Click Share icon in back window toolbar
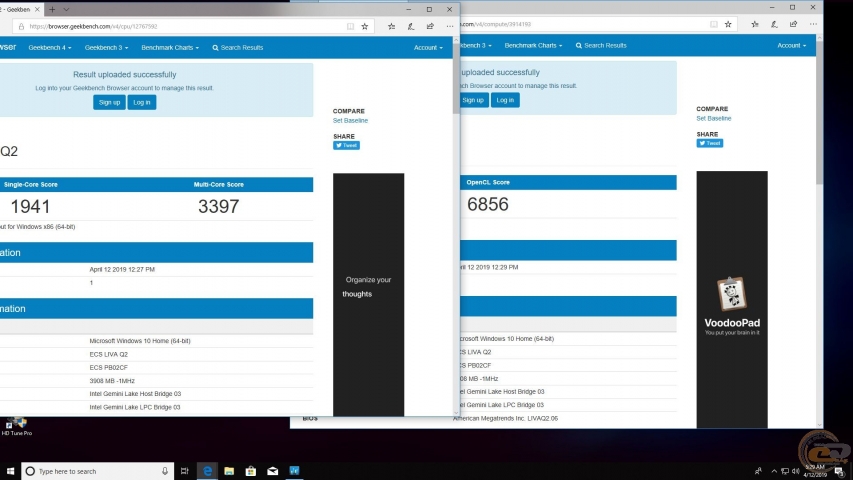The width and height of the screenshot is (853, 480). tap(794, 24)
